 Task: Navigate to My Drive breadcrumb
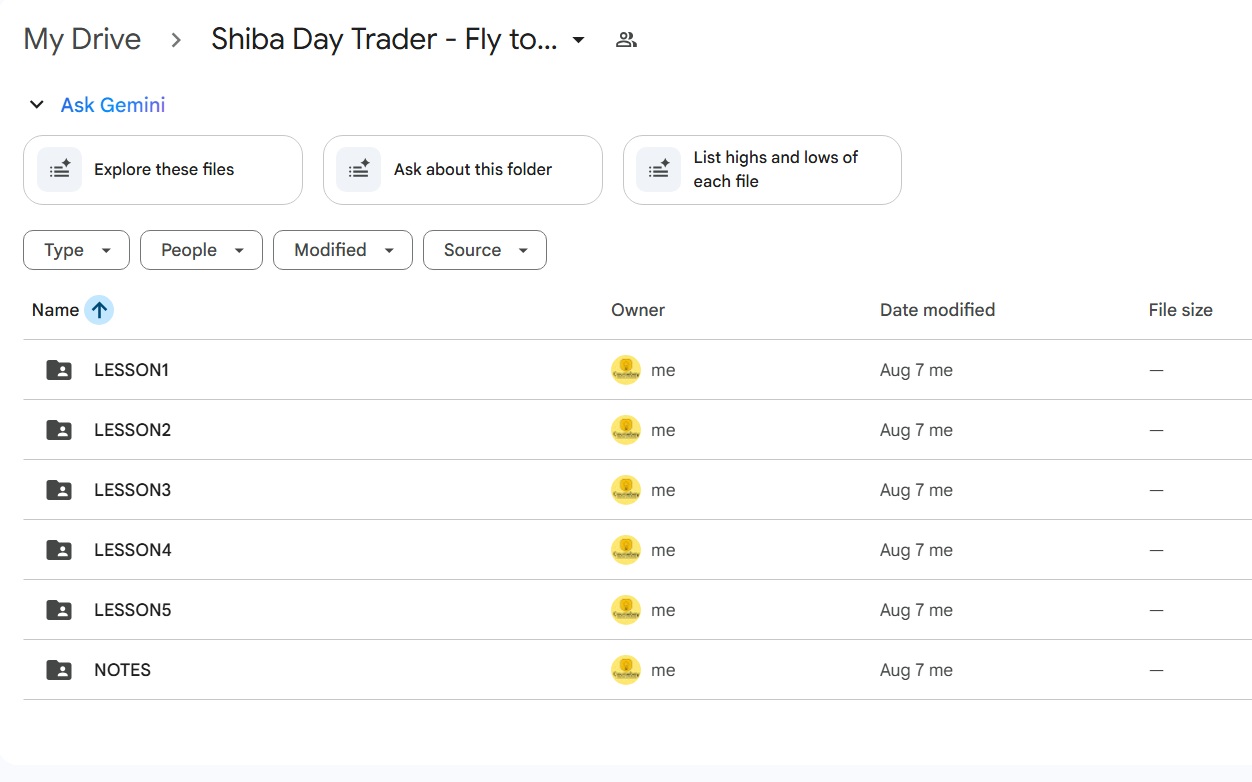[82, 40]
